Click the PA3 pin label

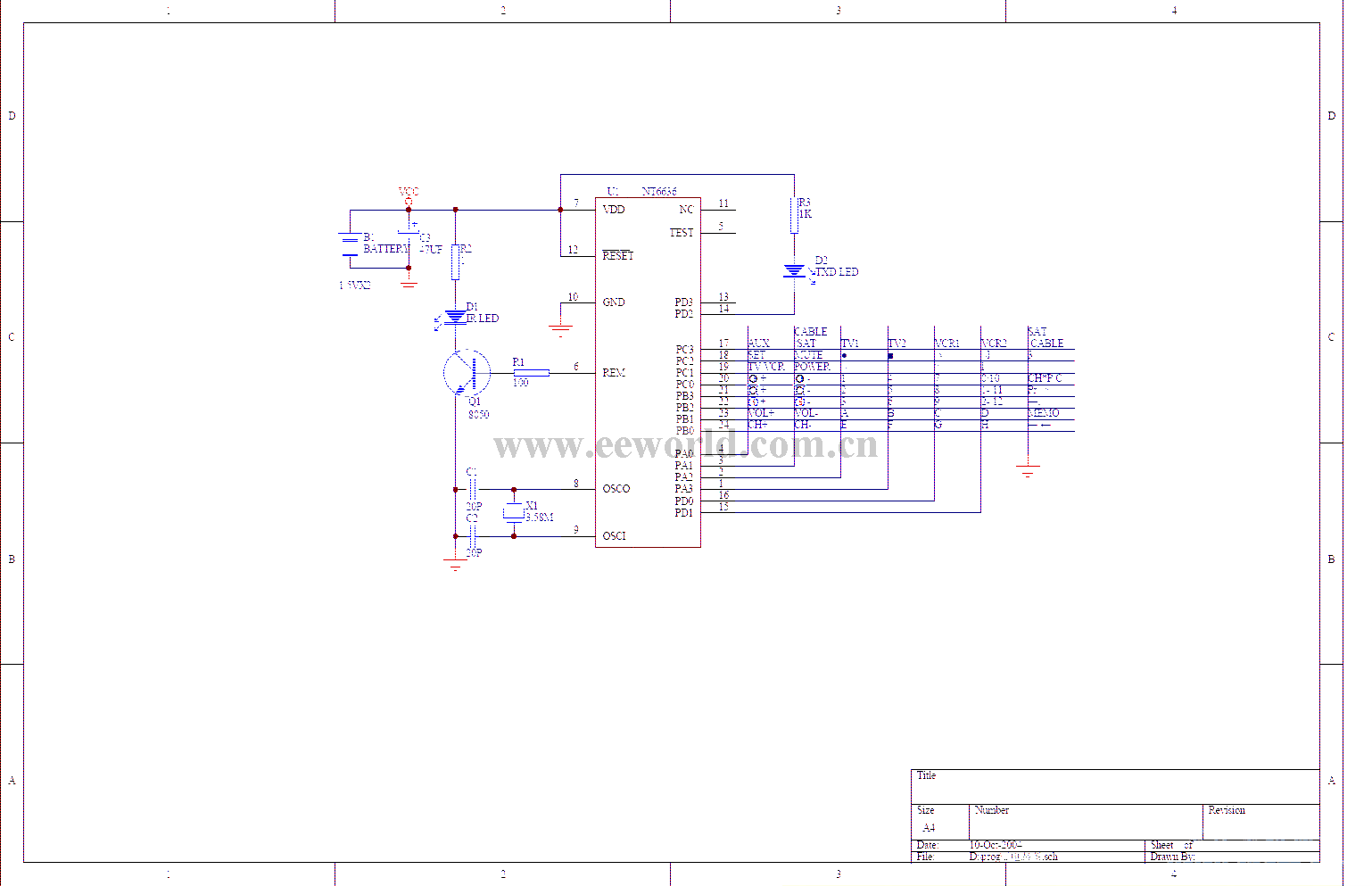coord(684,489)
